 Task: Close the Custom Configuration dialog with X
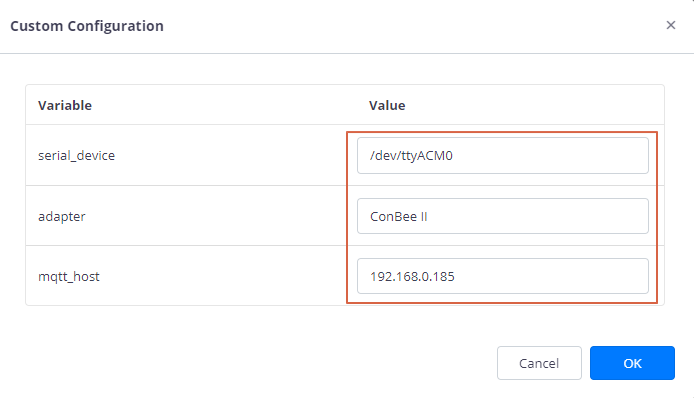coord(671,25)
